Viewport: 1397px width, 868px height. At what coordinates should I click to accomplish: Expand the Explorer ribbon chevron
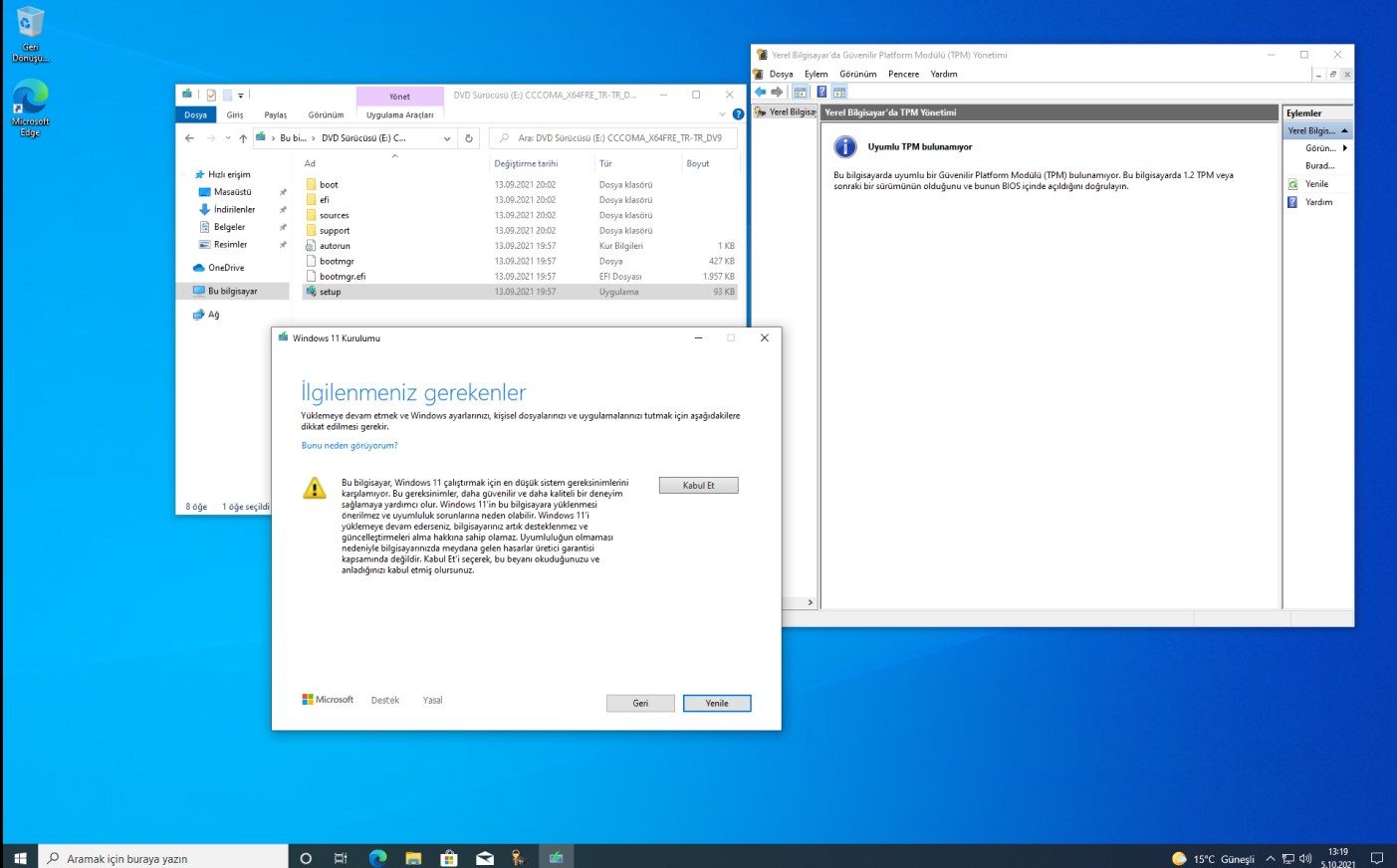722,114
